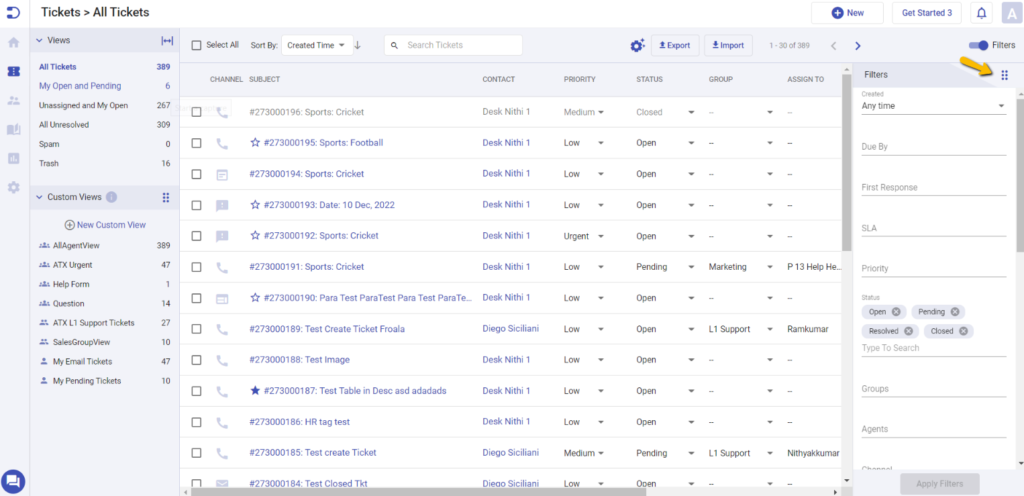Click the New button
The image size is (1024, 496).
click(847, 13)
